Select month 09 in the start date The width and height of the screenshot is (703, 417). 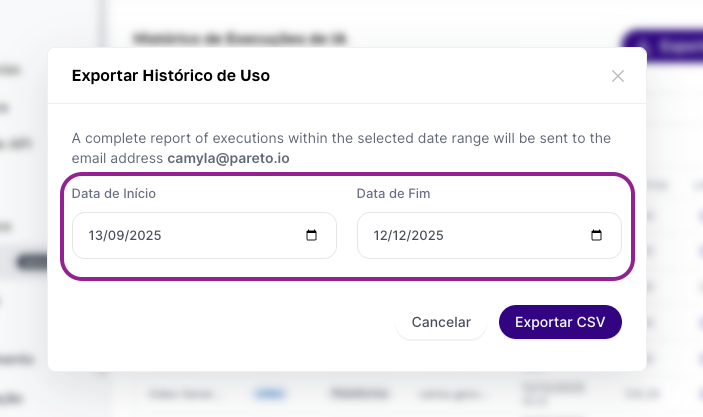coord(119,237)
